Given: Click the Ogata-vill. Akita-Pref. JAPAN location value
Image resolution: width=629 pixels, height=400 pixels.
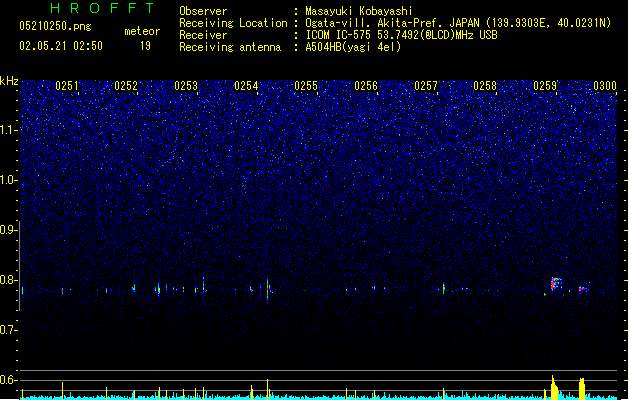Looking at the screenshot, I should (x=458, y=23).
